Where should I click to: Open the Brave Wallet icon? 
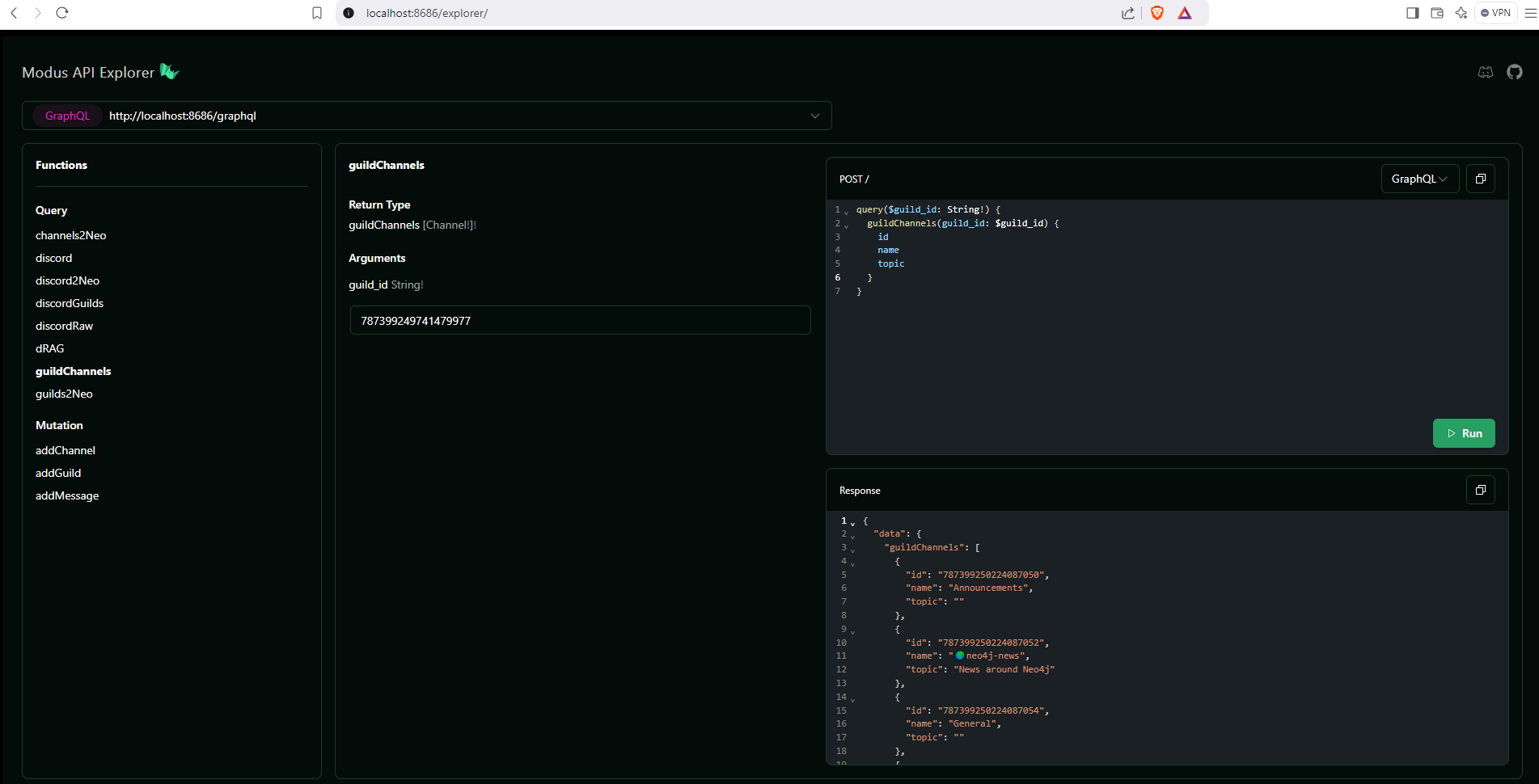coord(1437,13)
